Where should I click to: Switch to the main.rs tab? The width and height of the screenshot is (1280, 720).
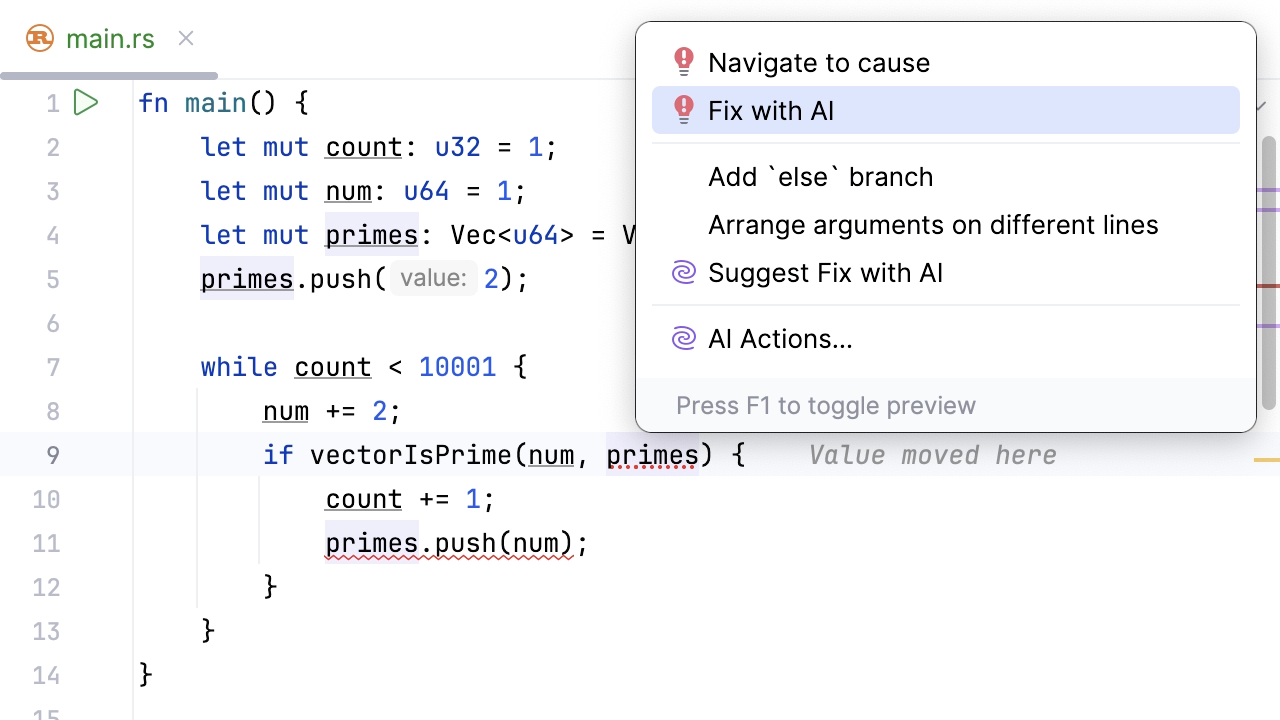pos(110,39)
